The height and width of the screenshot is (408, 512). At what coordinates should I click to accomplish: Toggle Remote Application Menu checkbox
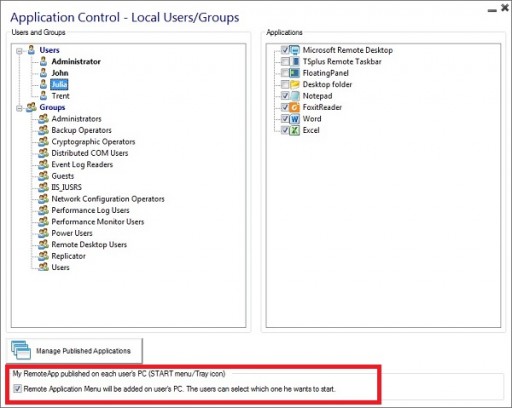[17, 389]
